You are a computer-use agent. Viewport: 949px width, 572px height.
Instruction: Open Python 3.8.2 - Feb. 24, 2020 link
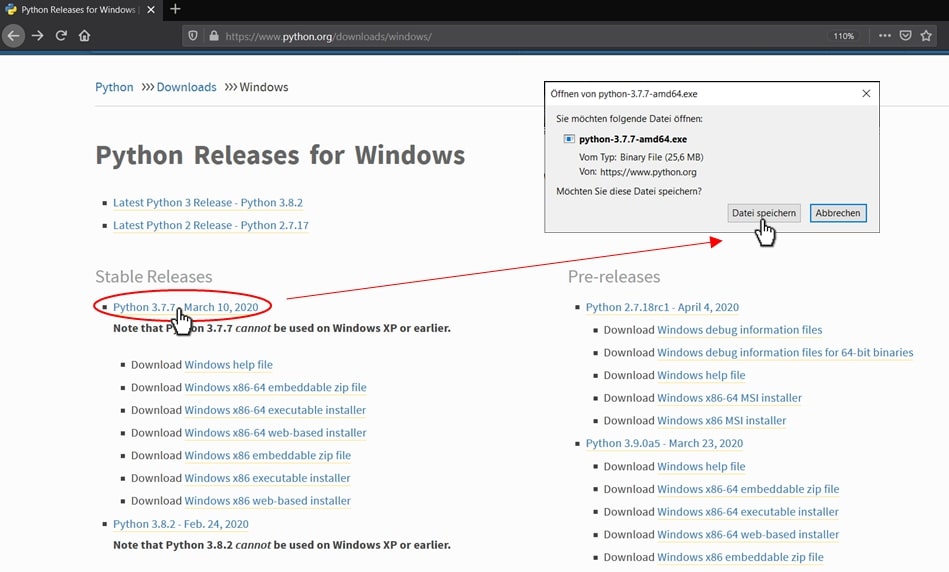(x=181, y=524)
